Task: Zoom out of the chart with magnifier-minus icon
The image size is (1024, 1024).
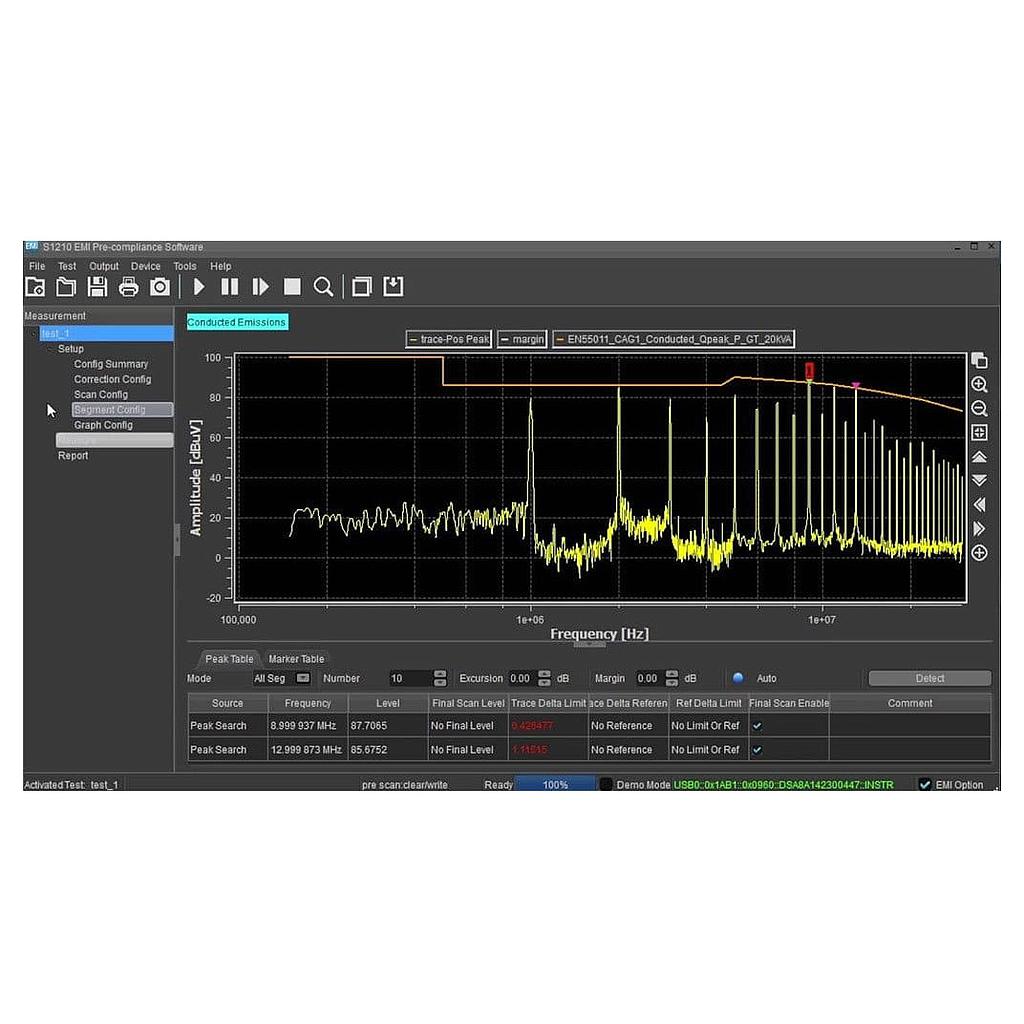Action: [x=979, y=408]
